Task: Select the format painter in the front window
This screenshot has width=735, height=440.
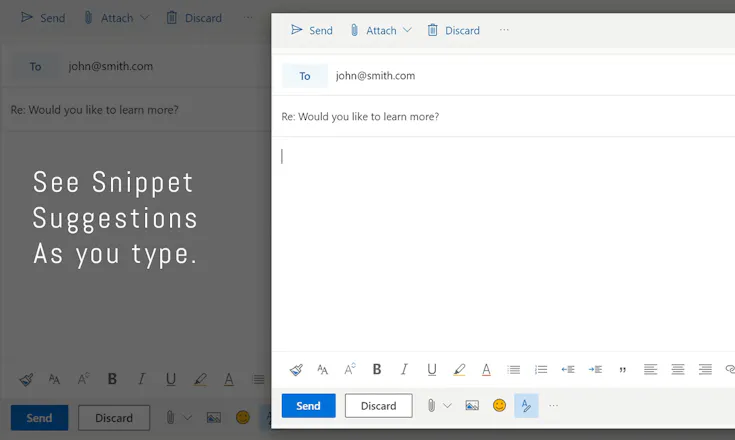Action: [296, 370]
